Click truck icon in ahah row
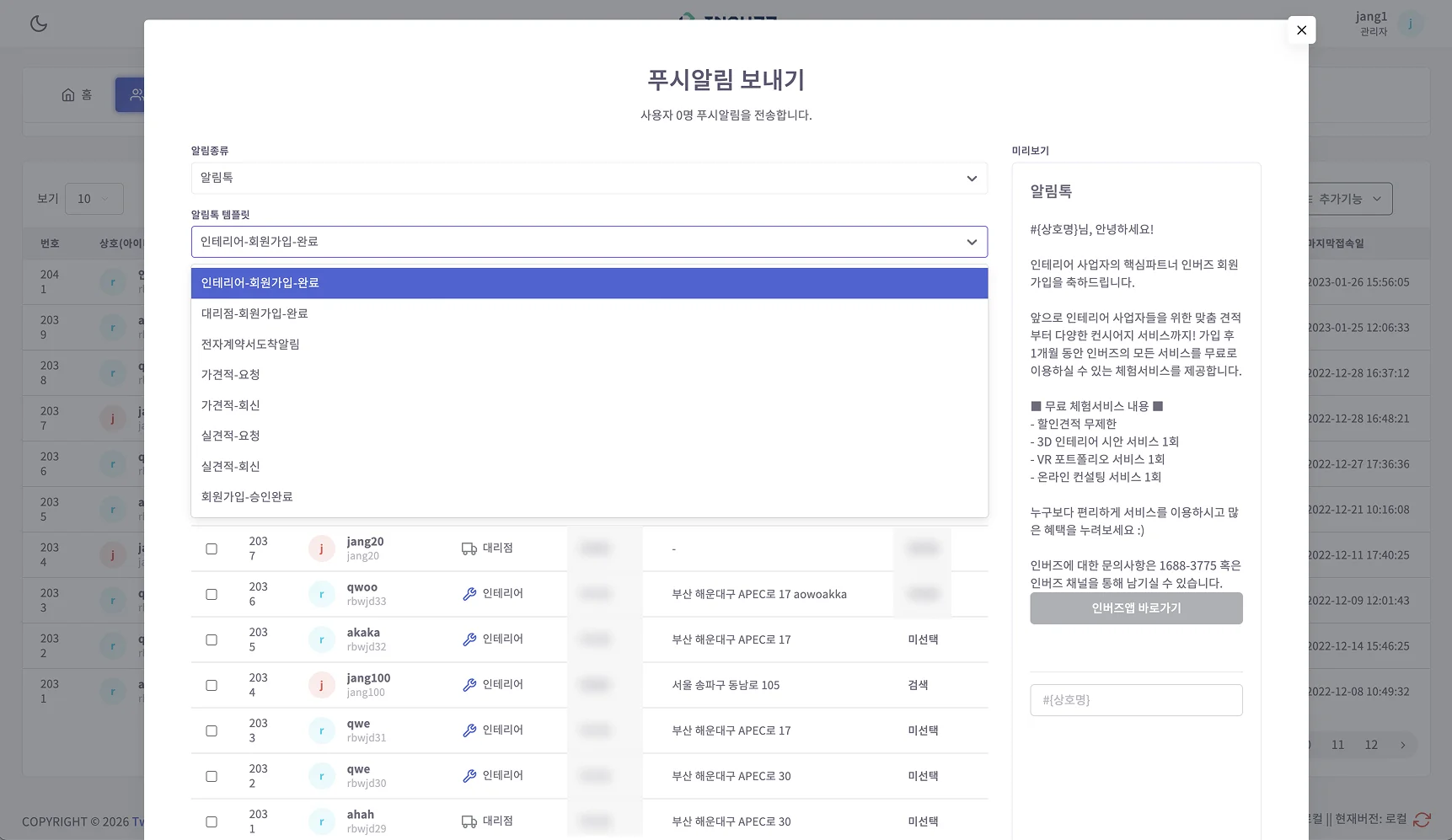1452x840 pixels. point(469,821)
